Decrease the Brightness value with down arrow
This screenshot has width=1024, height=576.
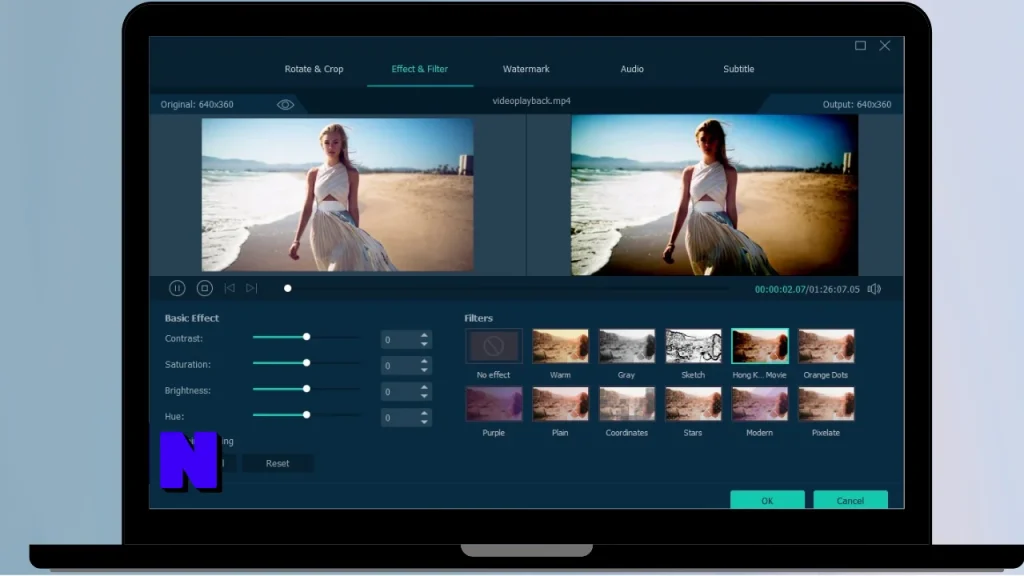pos(424,396)
